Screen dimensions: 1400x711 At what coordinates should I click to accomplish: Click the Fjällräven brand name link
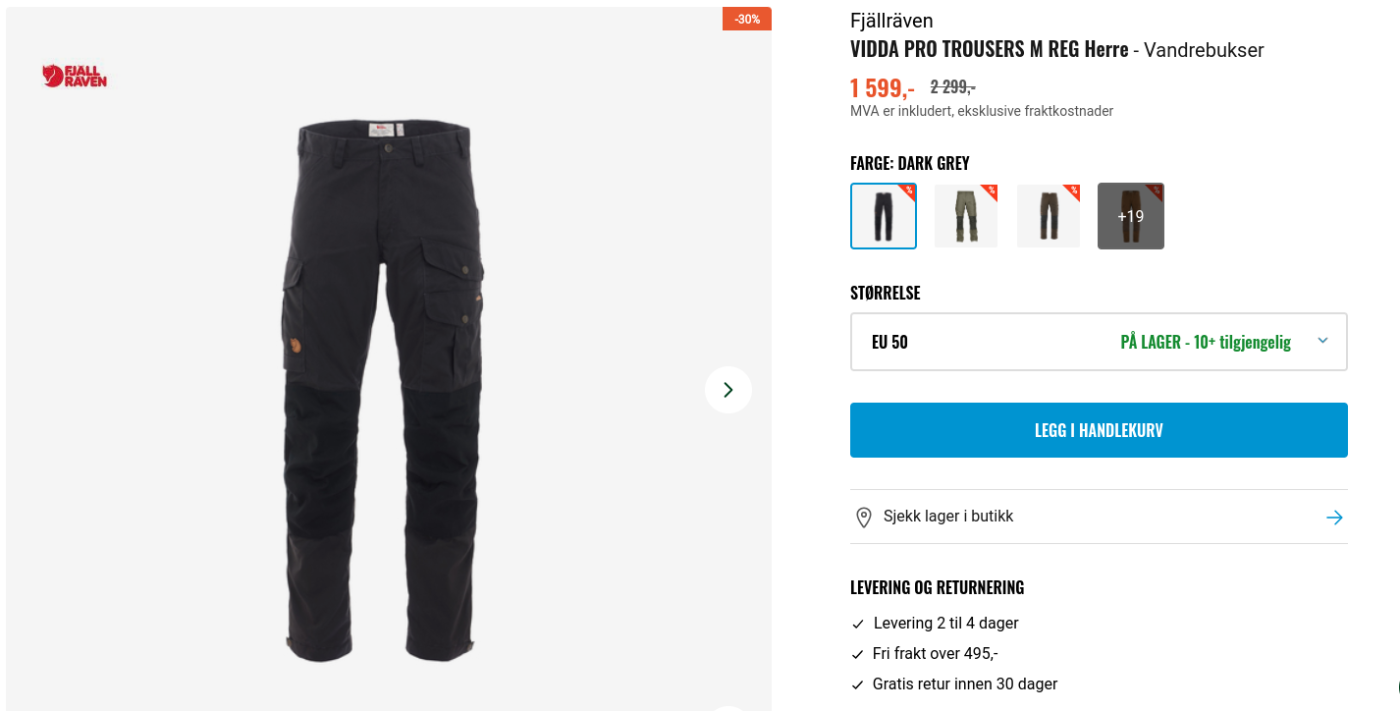pyautogui.click(x=891, y=21)
